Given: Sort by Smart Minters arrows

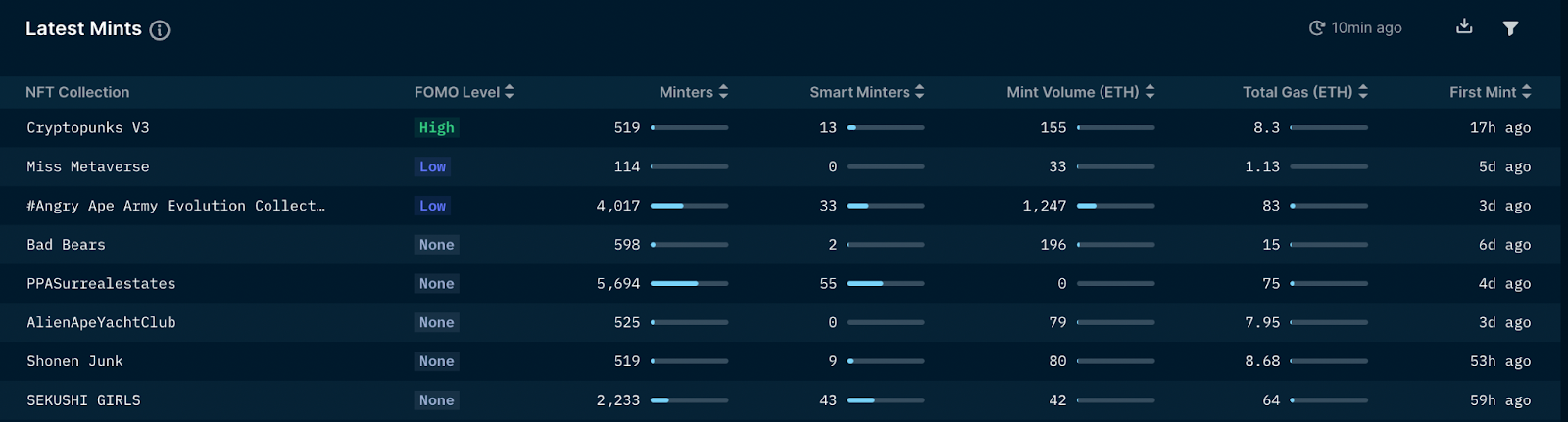Looking at the screenshot, I should point(919,92).
